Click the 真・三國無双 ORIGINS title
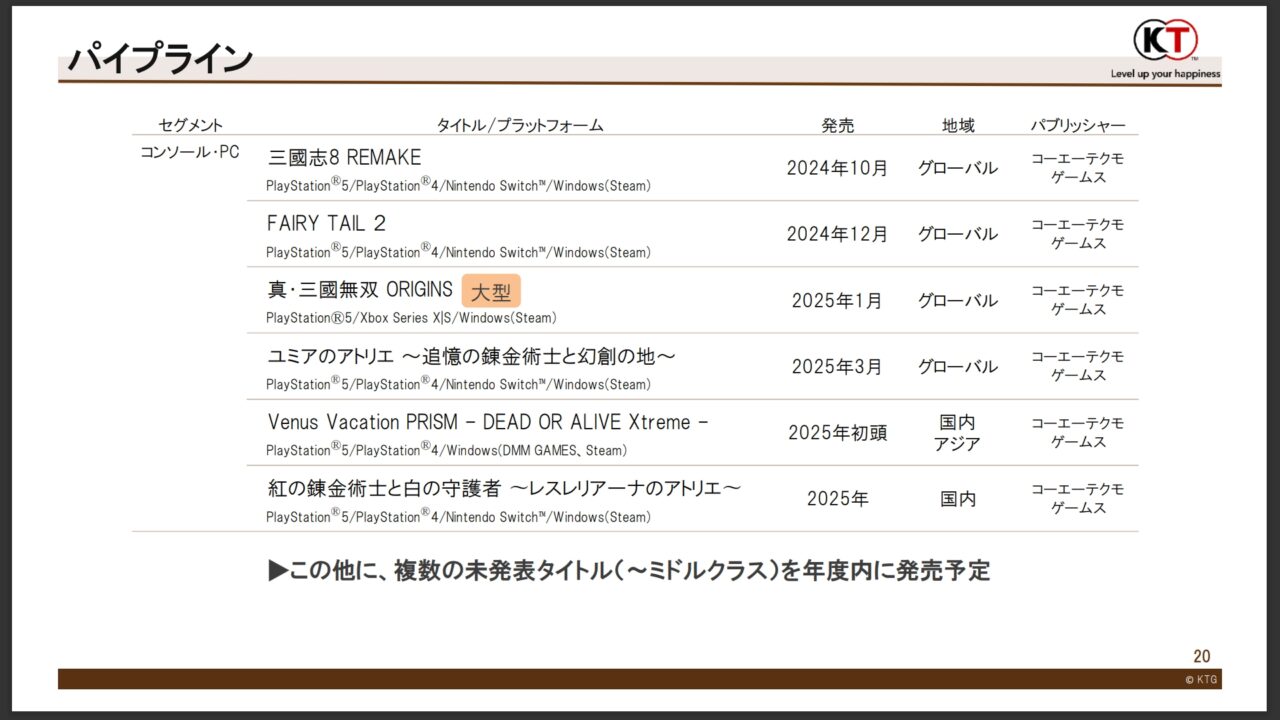 coord(360,290)
